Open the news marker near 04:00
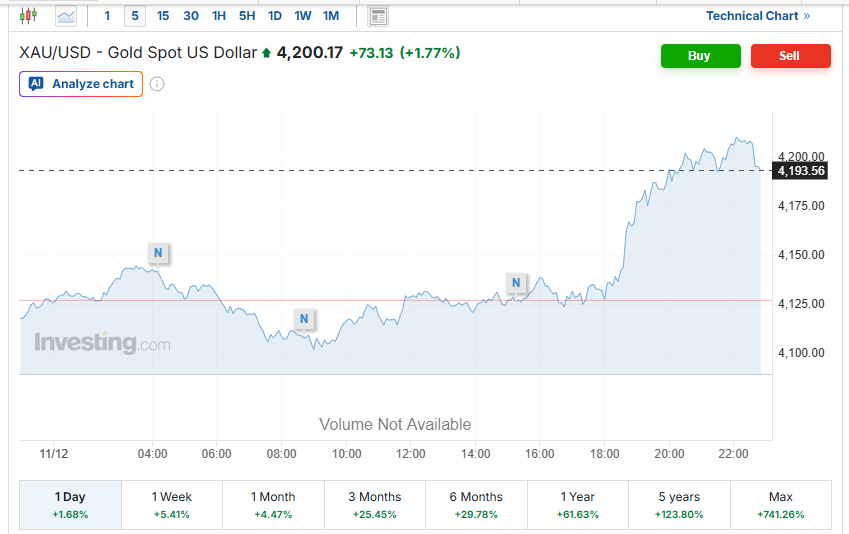Image resolution: width=849 pixels, height=534 pixels. coord(157,253)
